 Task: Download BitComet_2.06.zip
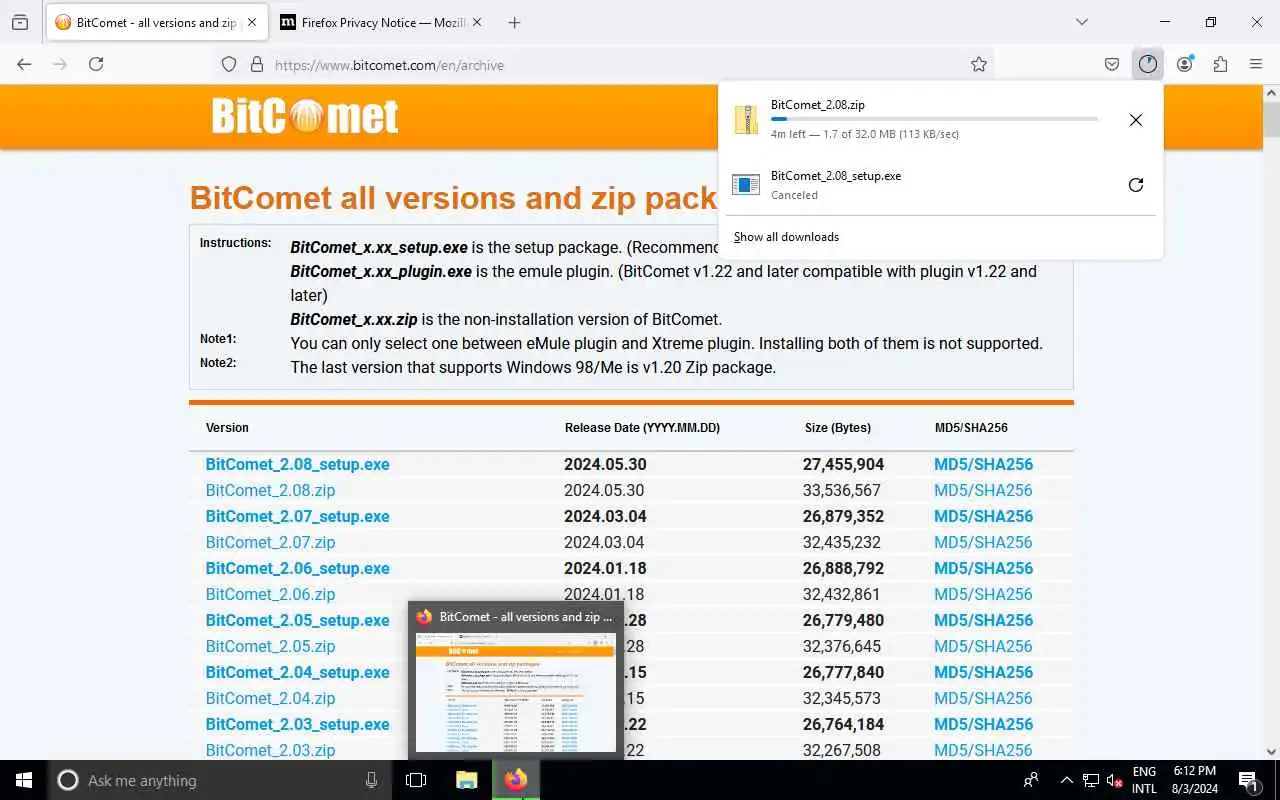(x=270, y=594)
